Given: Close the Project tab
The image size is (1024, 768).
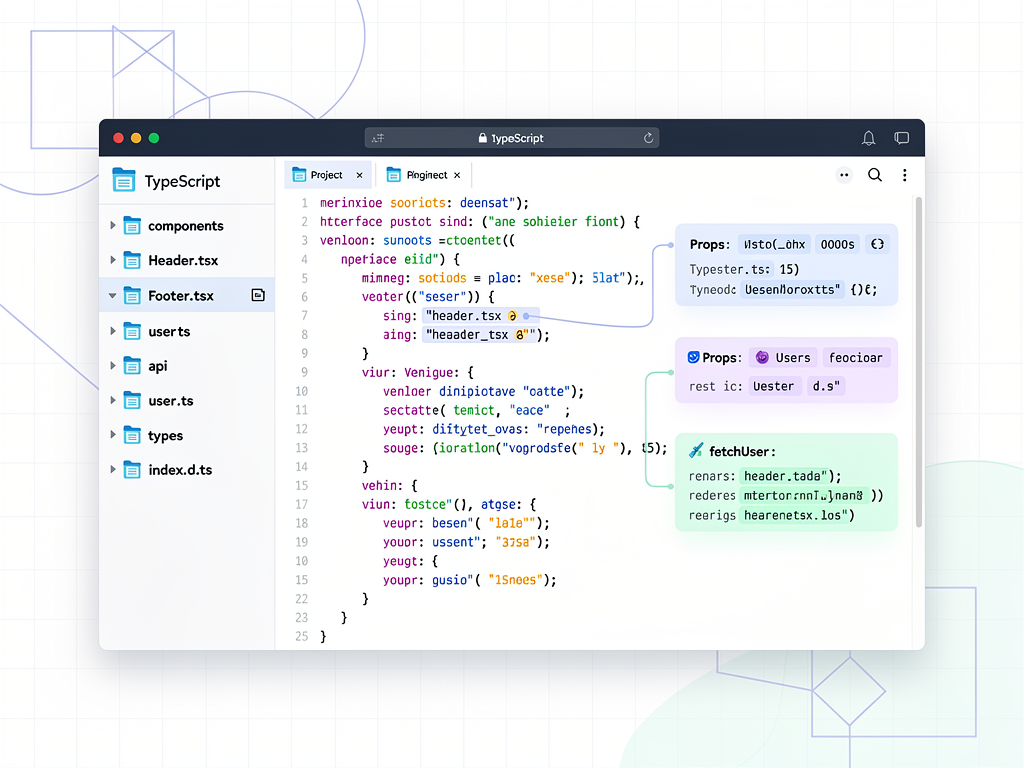Looking at the screenshot, I should [359, 175].
